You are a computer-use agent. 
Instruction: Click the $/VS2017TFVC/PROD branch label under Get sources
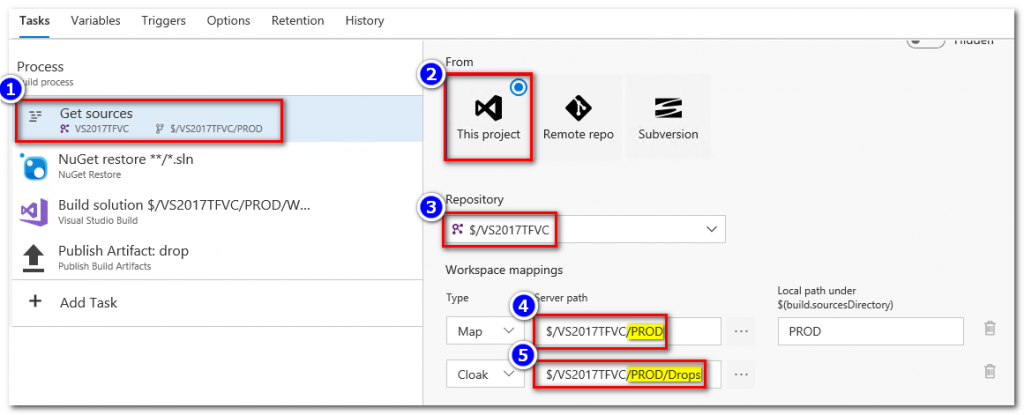[x=216, y=129]
